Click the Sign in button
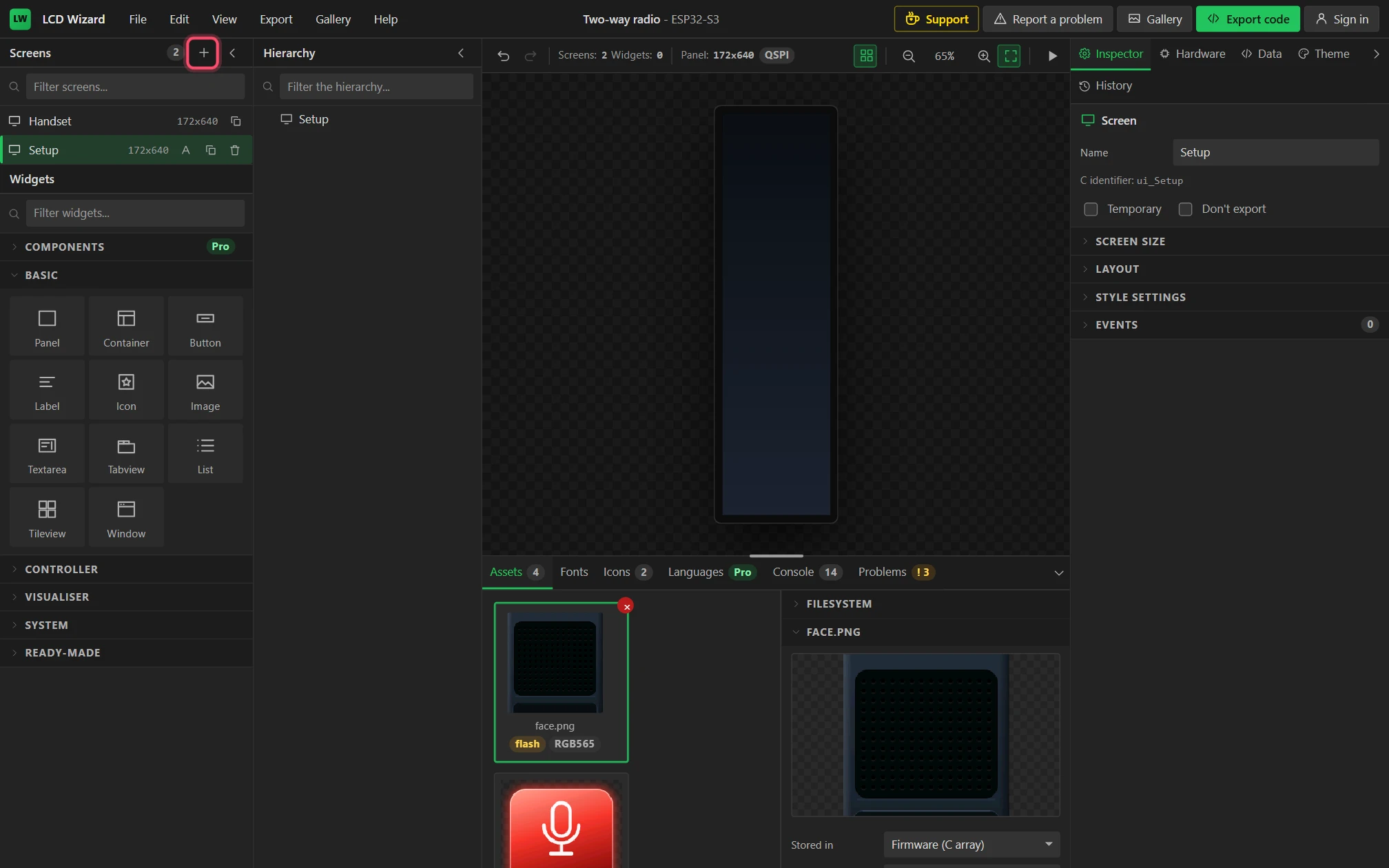Image resolution: width=1389 pixels, height=868 pixels. tap(1342, 19)
